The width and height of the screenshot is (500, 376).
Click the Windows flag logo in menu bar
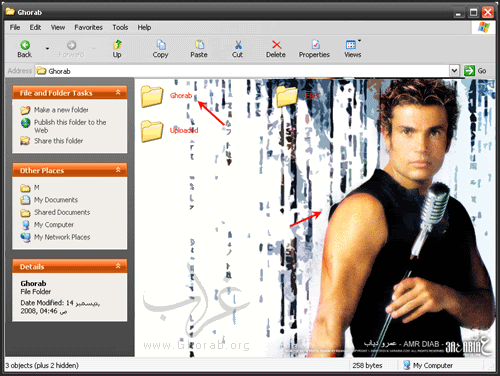pos(484,27)
